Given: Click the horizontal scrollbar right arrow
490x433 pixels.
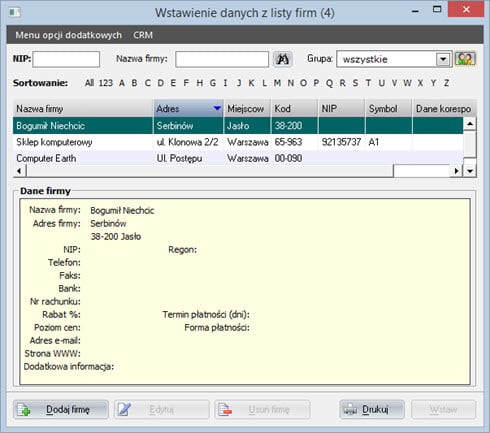Looking at the screenshot, I should [x=456, y=171].
